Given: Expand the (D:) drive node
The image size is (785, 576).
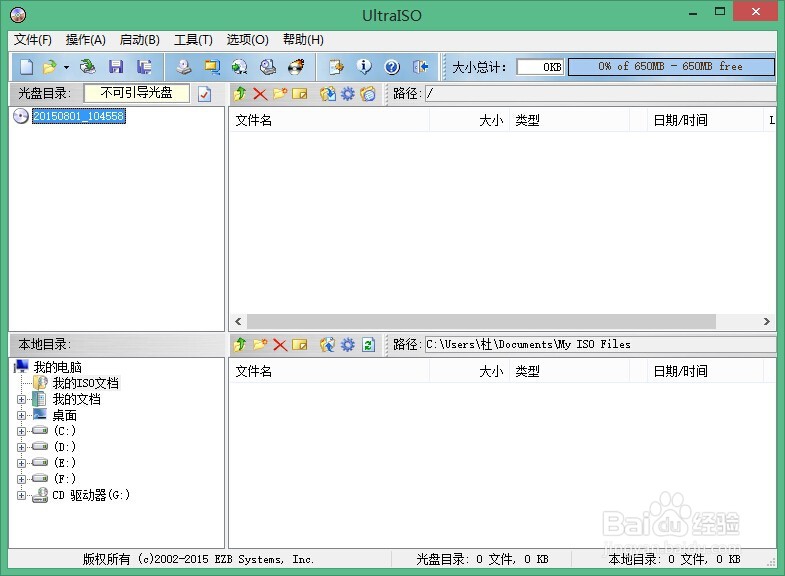Looking at the screenshot, I should [21, 447].
